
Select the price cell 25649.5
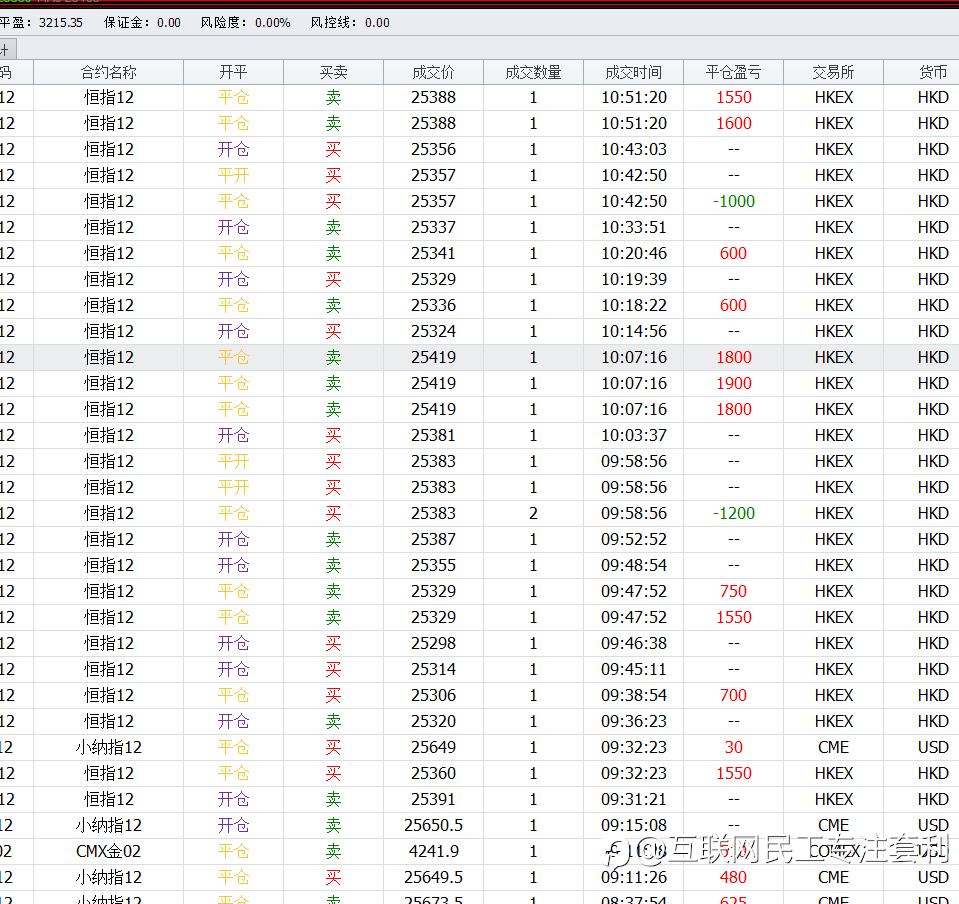(x=434, y=877)
